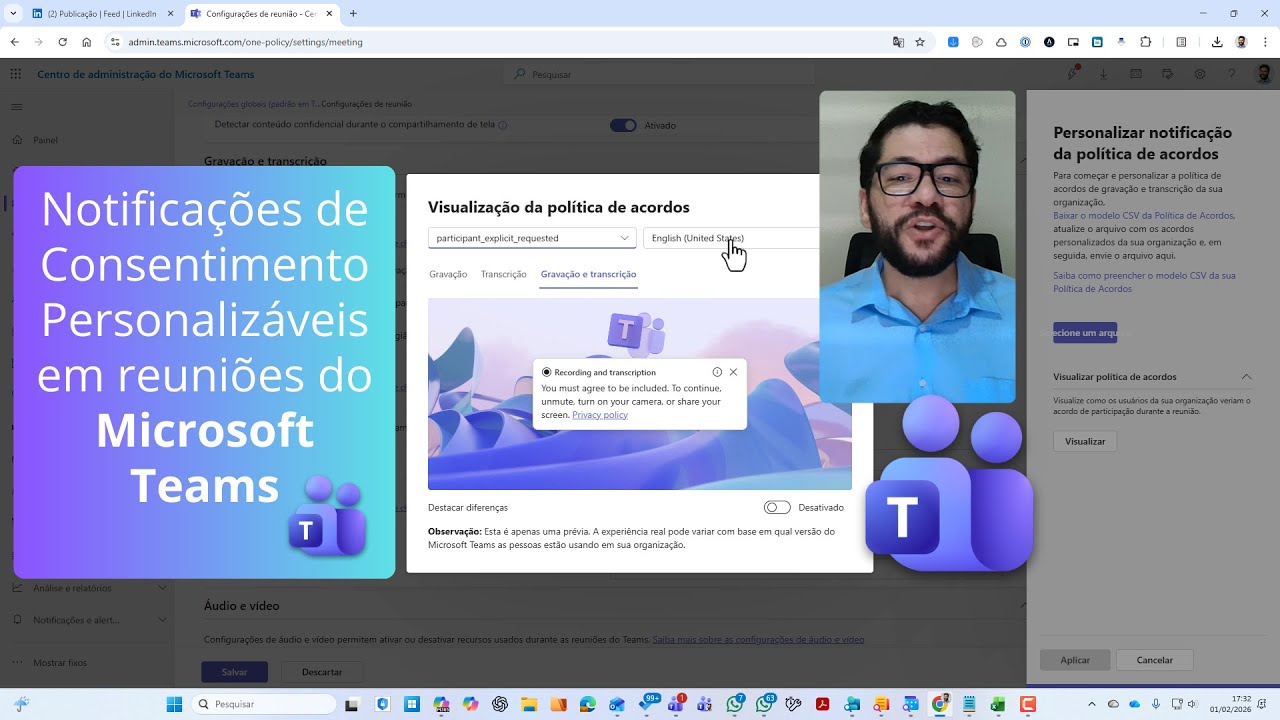This screenshot has height=720, width=1280.
Task: Click Baixar o modelo CSV da Política de Acordos link
Action: (1143, 215)
